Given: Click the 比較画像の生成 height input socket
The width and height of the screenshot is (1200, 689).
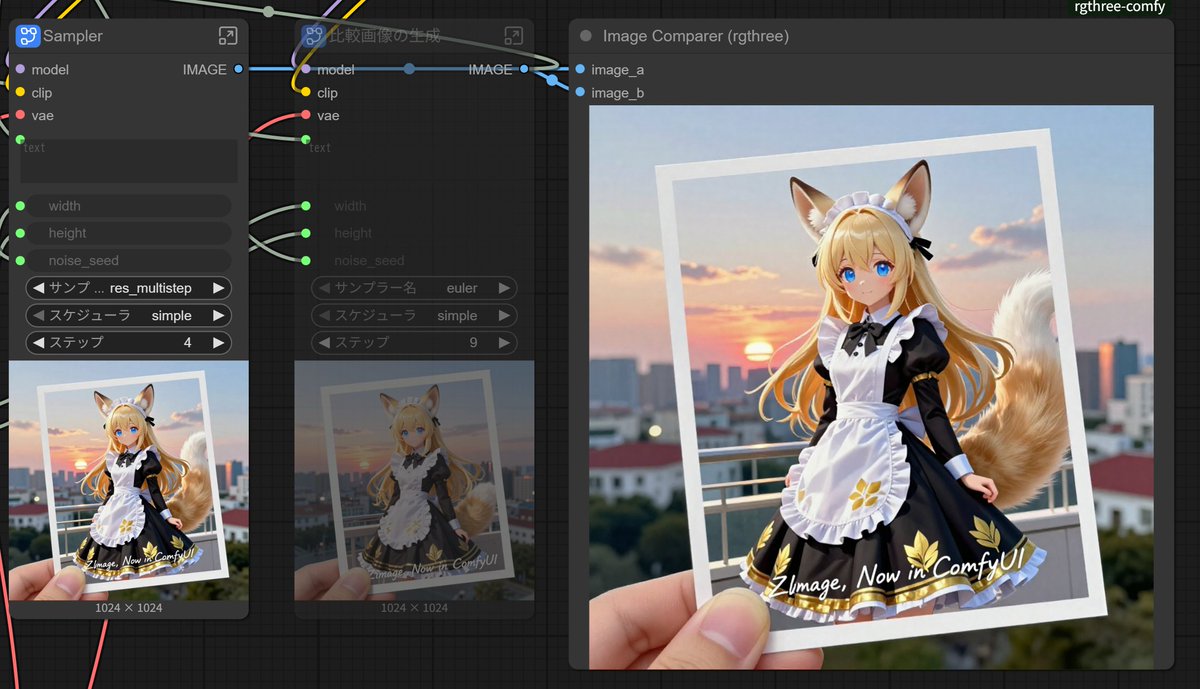Looking at the screenshot, I should tap(306, 233).
